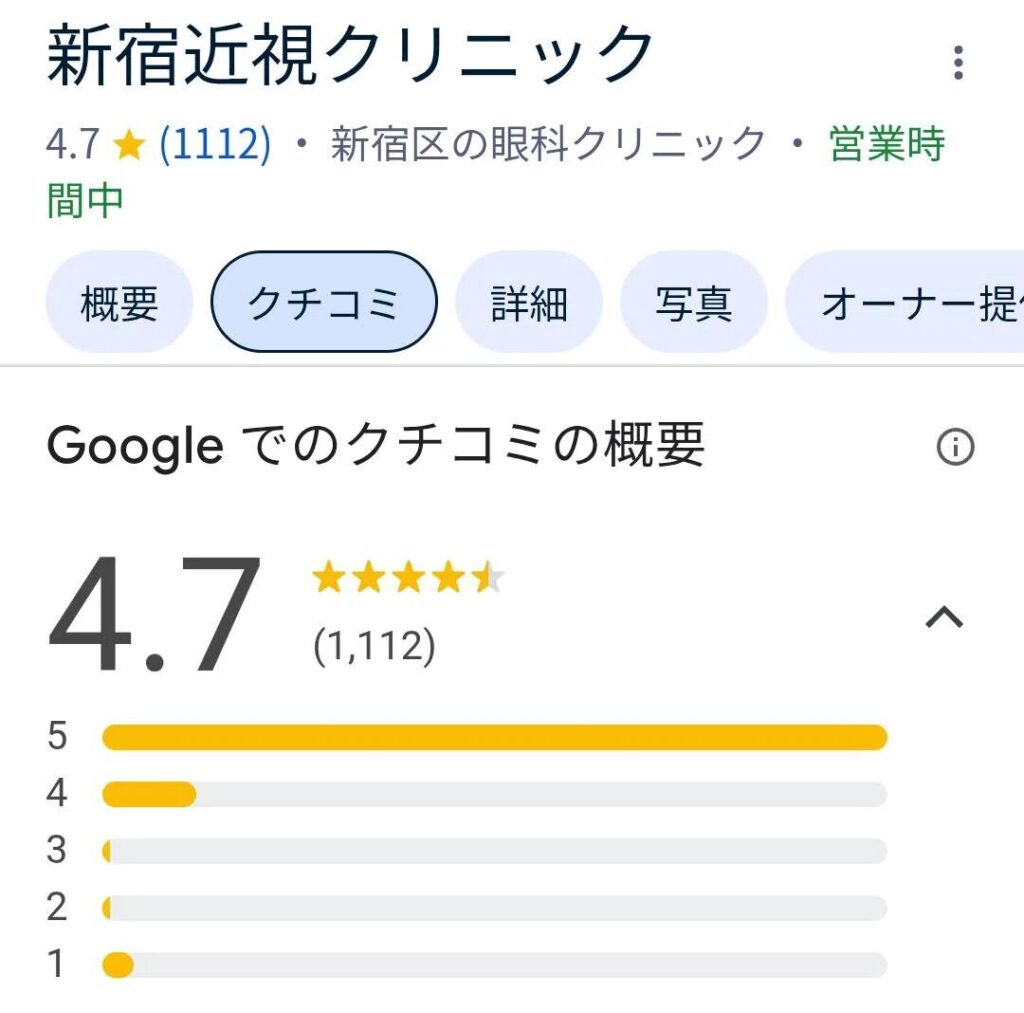Open the (1112) reviews link
This screenshot has width=1024, height=1013.
click(x=215, y=144)
